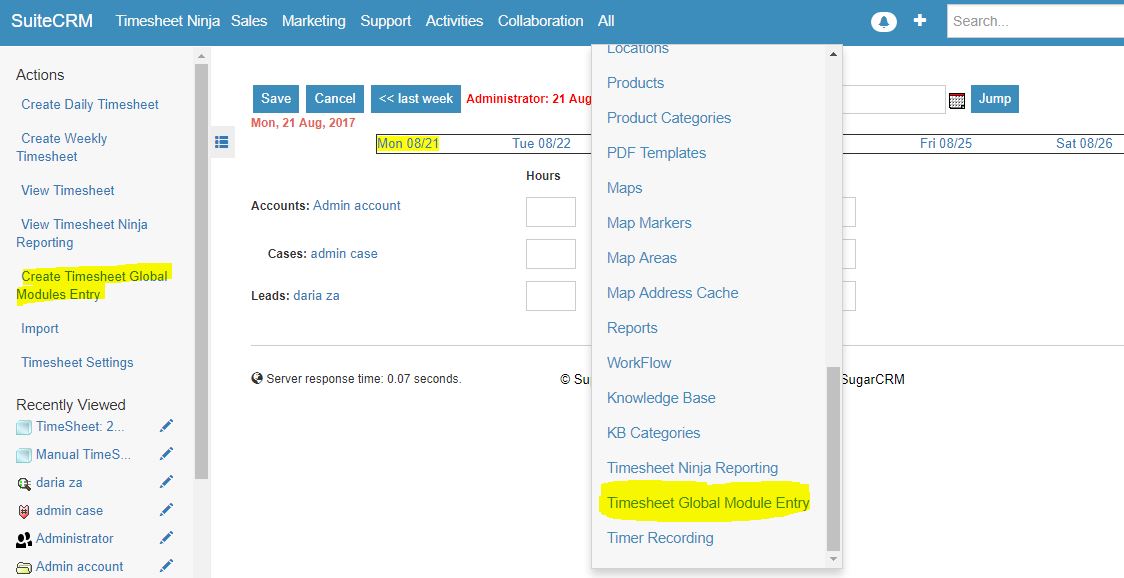Select the Sat 08/26 day column
Screen dimensions: 1124x578
click(x=1084, y=143)
